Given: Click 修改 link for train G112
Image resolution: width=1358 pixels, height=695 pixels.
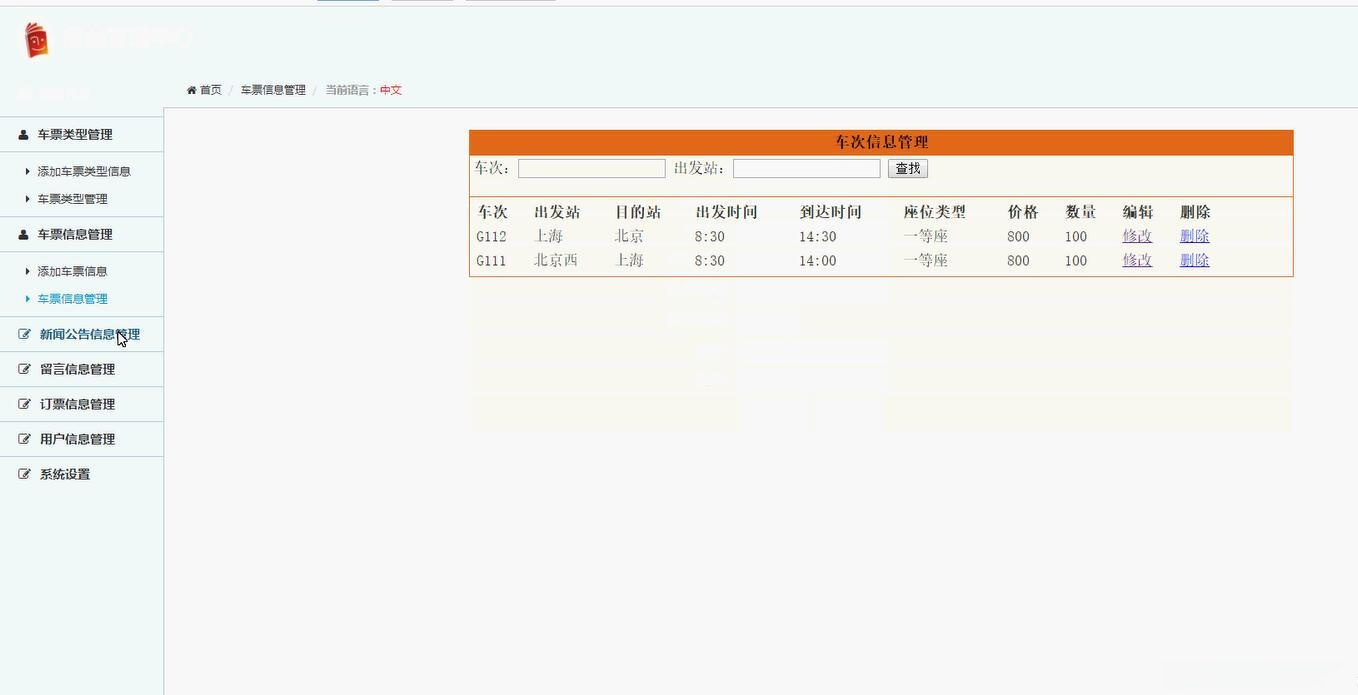Looking at the screenshot, I should 1137,236.
